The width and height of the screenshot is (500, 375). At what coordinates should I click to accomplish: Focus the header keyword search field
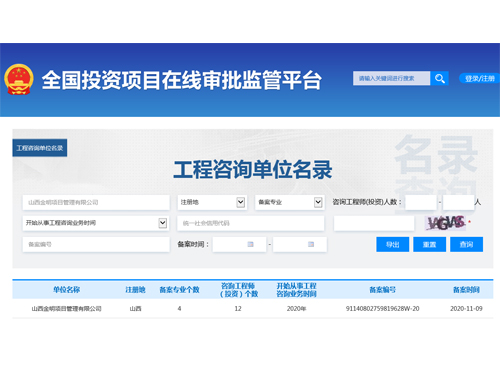tap(391, 78)
